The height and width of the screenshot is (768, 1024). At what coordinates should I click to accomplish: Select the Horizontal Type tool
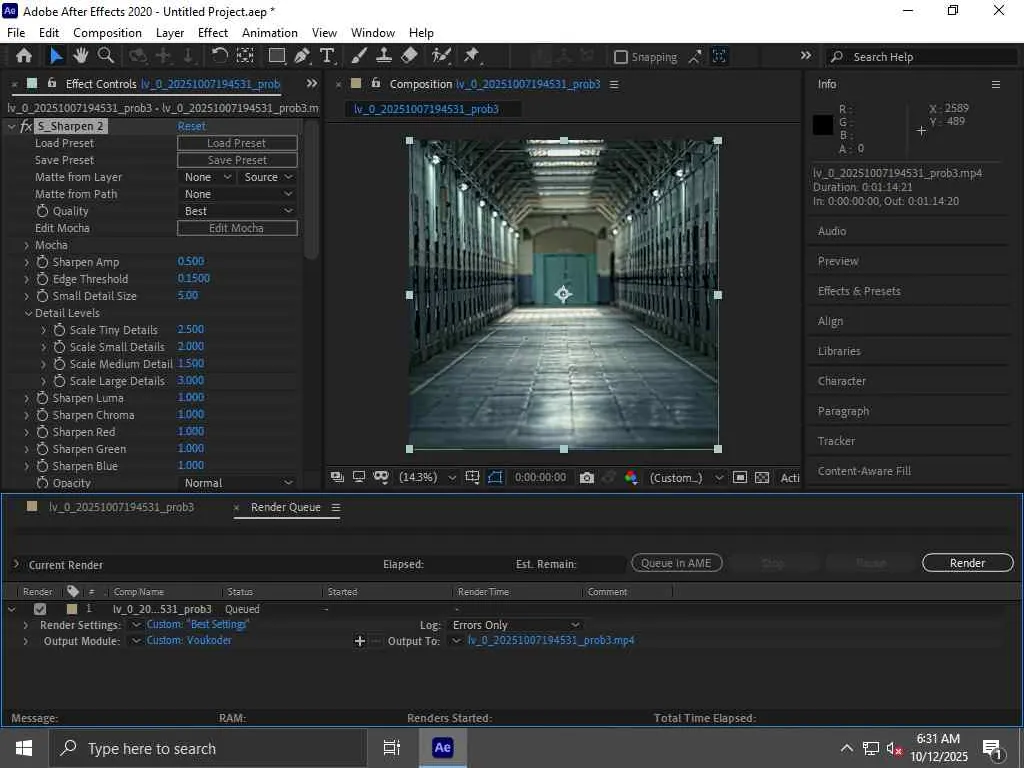pos(327,56)
